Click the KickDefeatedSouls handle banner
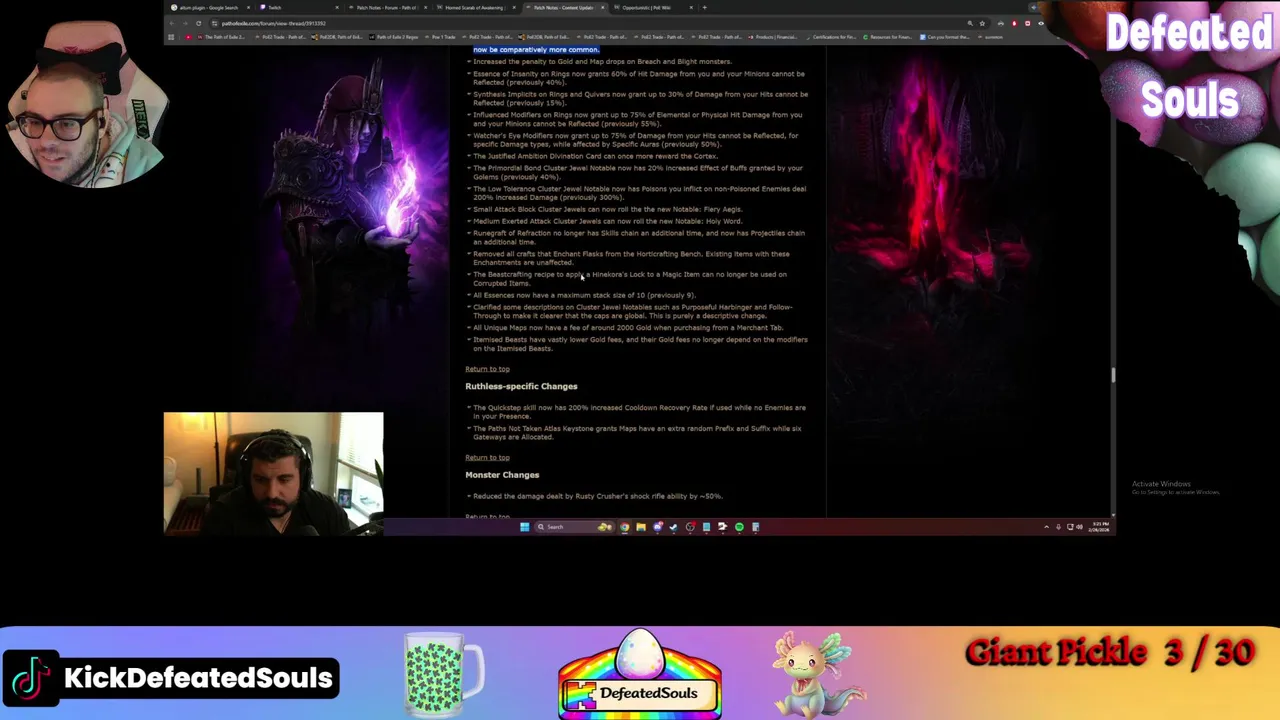The width and height of the screenshot is (1280, 720). tap(198, 678)
